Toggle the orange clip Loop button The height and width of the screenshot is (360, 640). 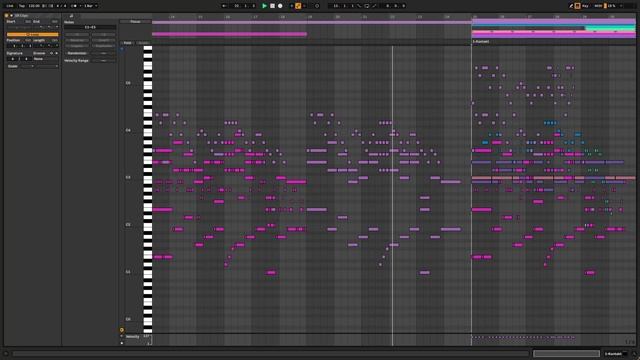[33, 34]
